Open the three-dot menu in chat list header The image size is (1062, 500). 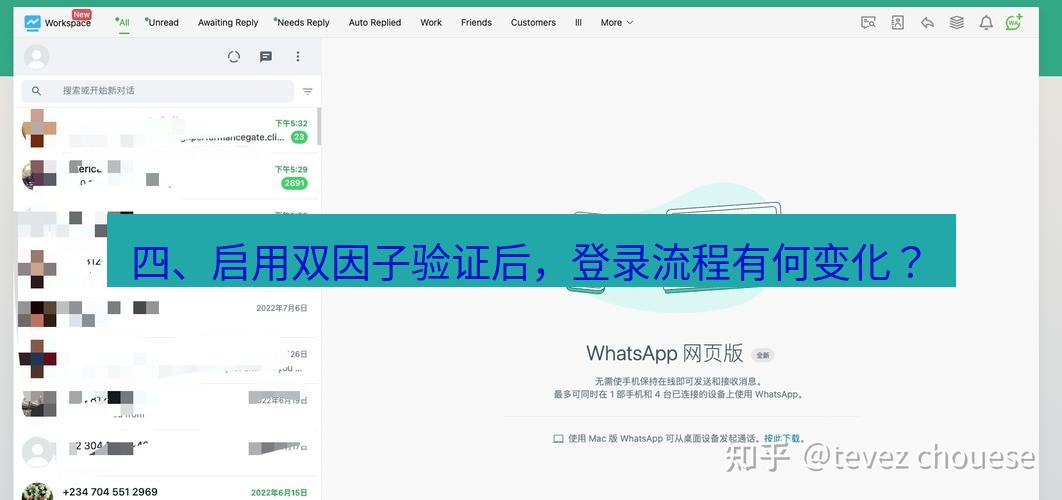point(297,57)
